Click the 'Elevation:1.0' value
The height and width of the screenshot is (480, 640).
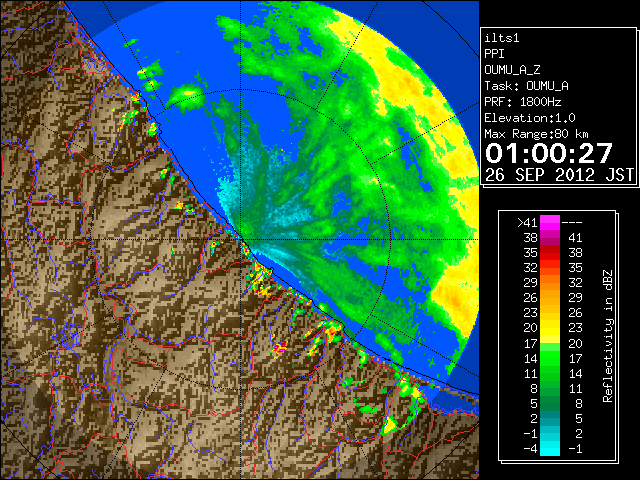(x=530, y=118)
